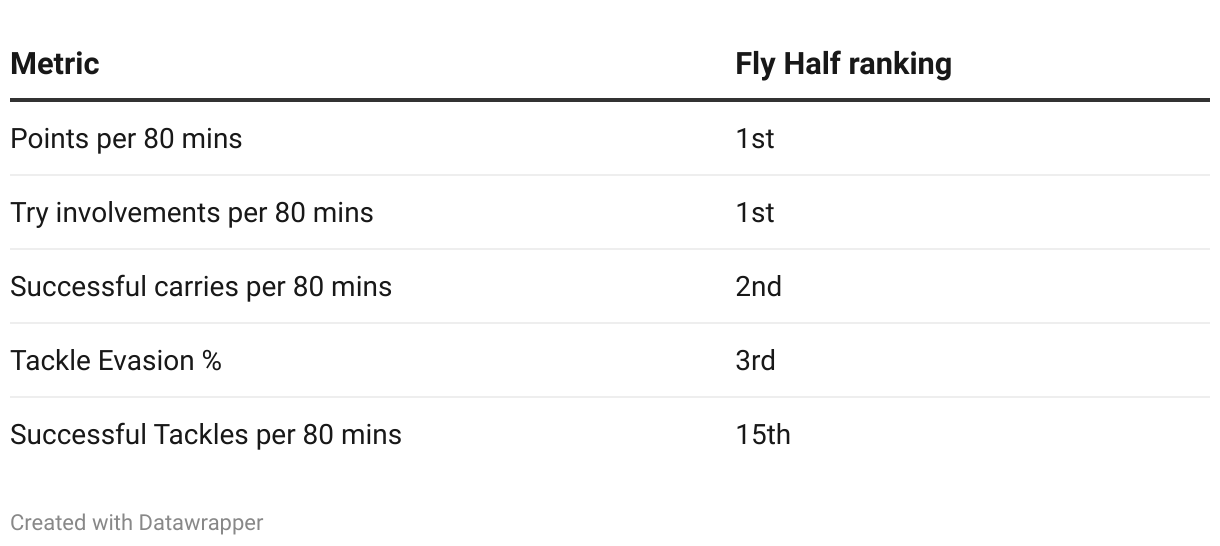Select the Points per 80 mins cell

[126, 138]
